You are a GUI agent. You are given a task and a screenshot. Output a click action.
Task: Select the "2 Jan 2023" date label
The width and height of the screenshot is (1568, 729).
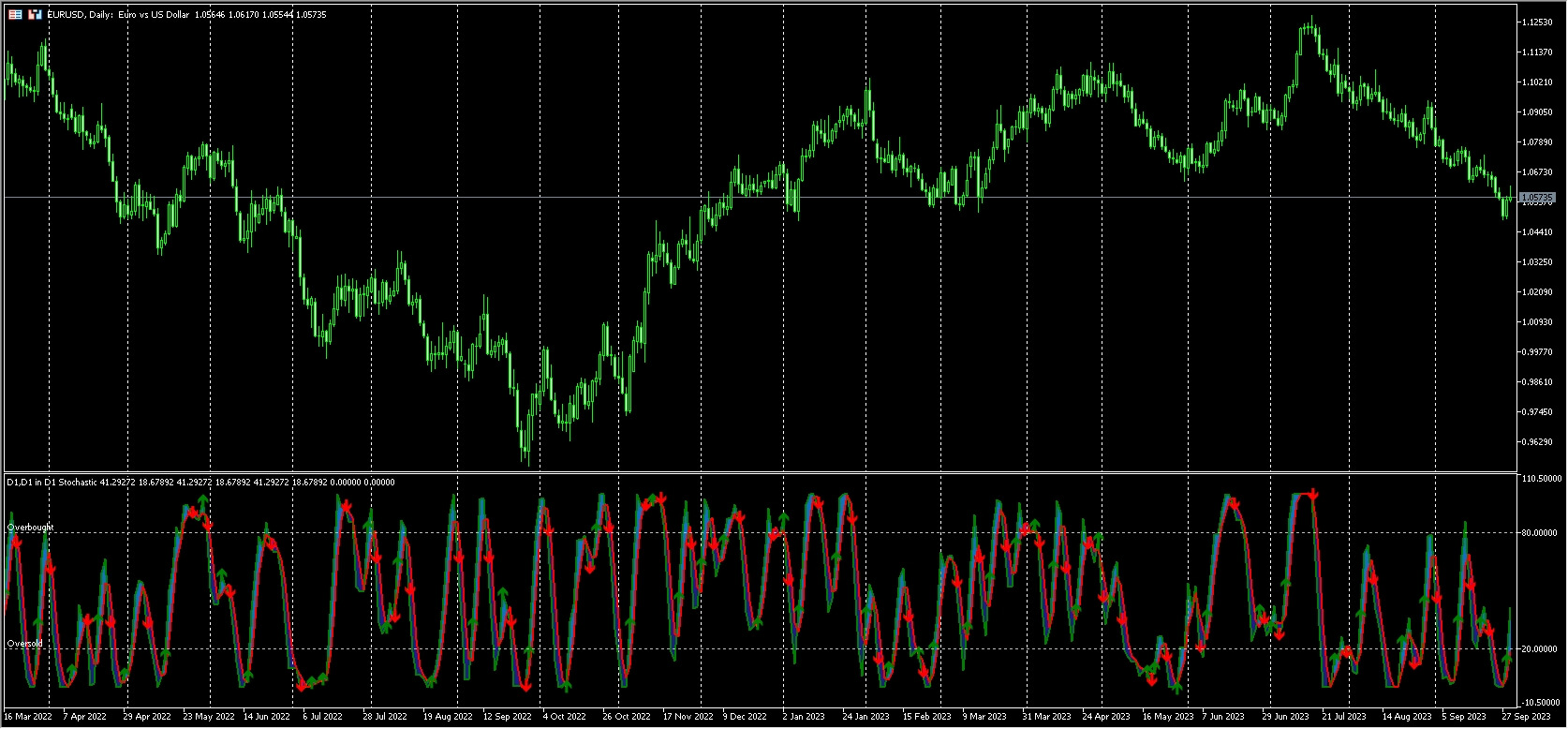coord(804,717)
